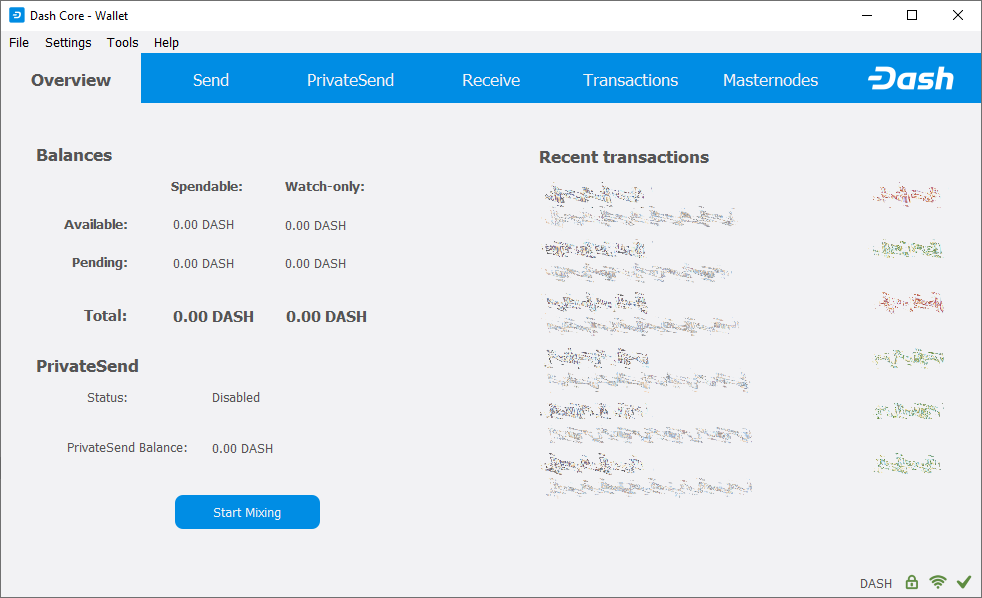
Task: Minimize the Dash Core window
Action: [867, 15]
